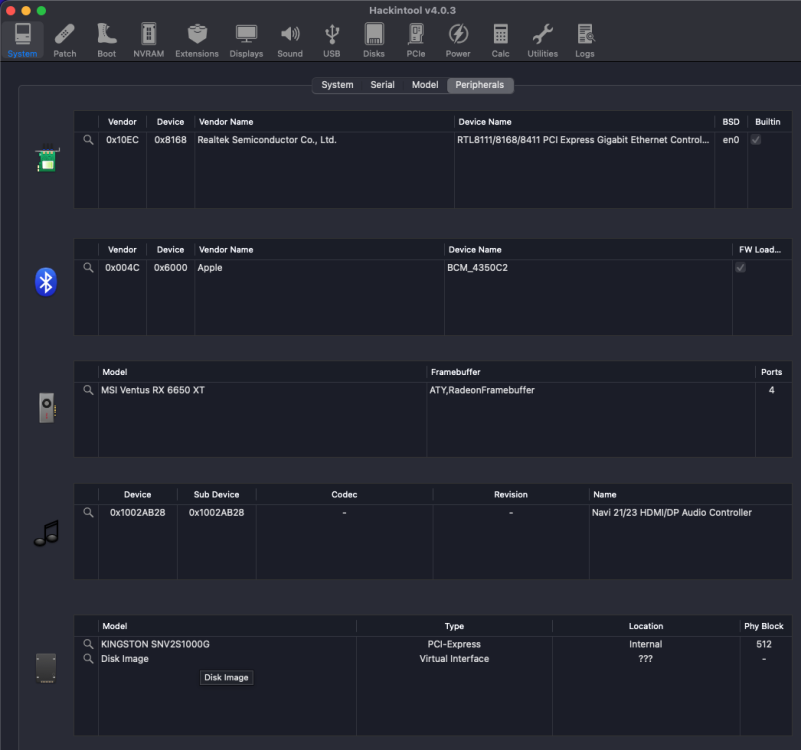The image size is (801, 750).
Task: Select the MSI Ventus RX 6650 XT row
Action: pos(433,390)
